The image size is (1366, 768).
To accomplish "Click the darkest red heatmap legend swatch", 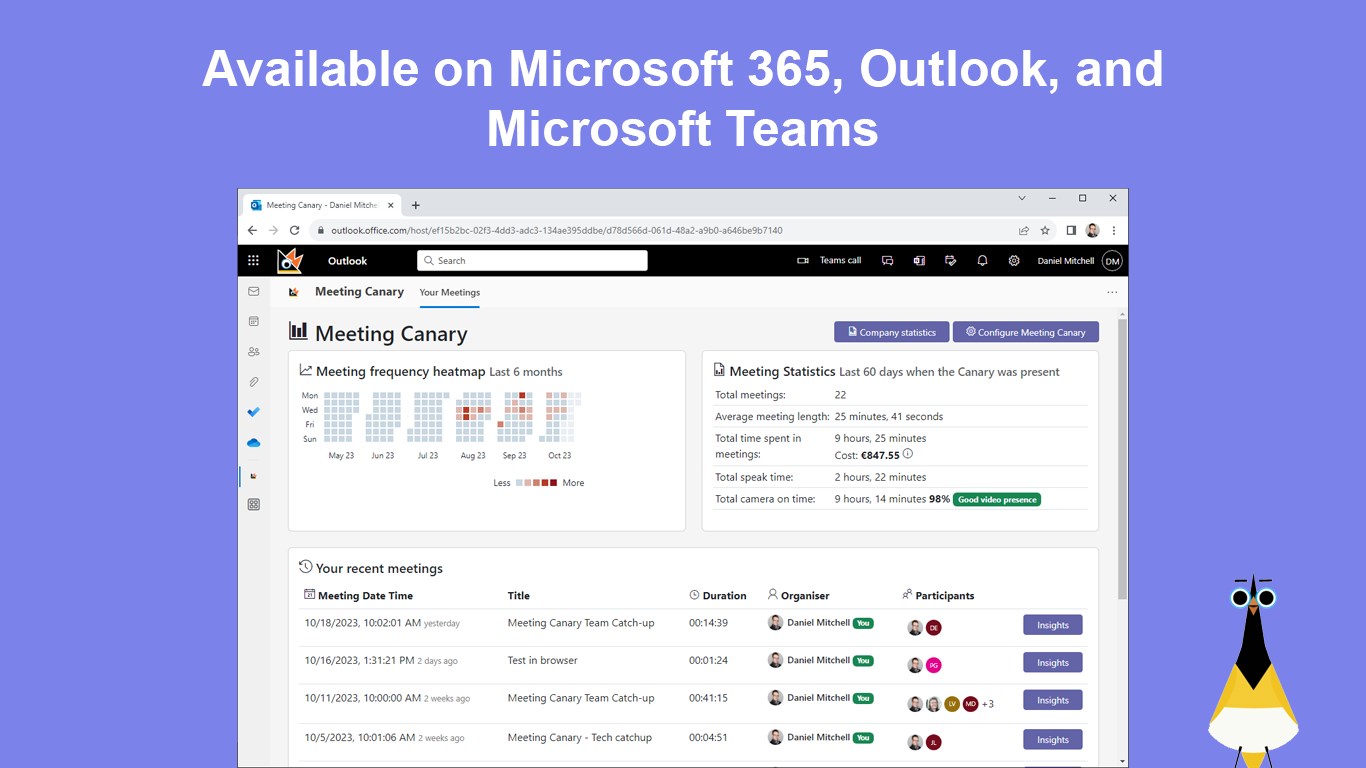I will tap(553, 483).
